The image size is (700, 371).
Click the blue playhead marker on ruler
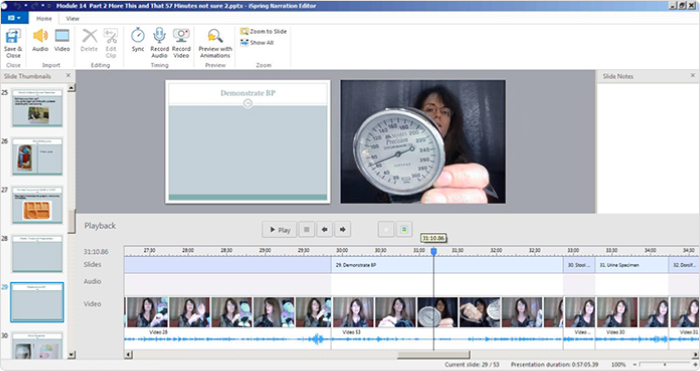click(433, 251)
